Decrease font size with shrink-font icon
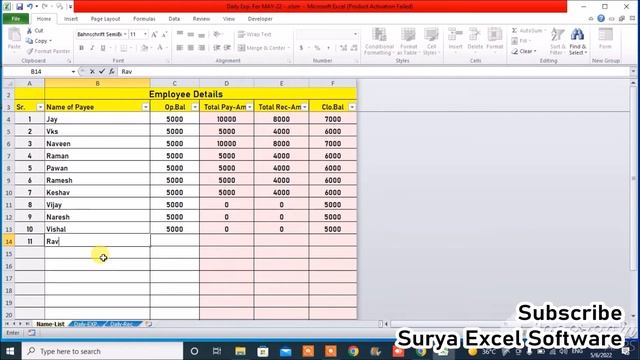The width and height of the screenshot is (640, 360). click(x=164, y=35)
